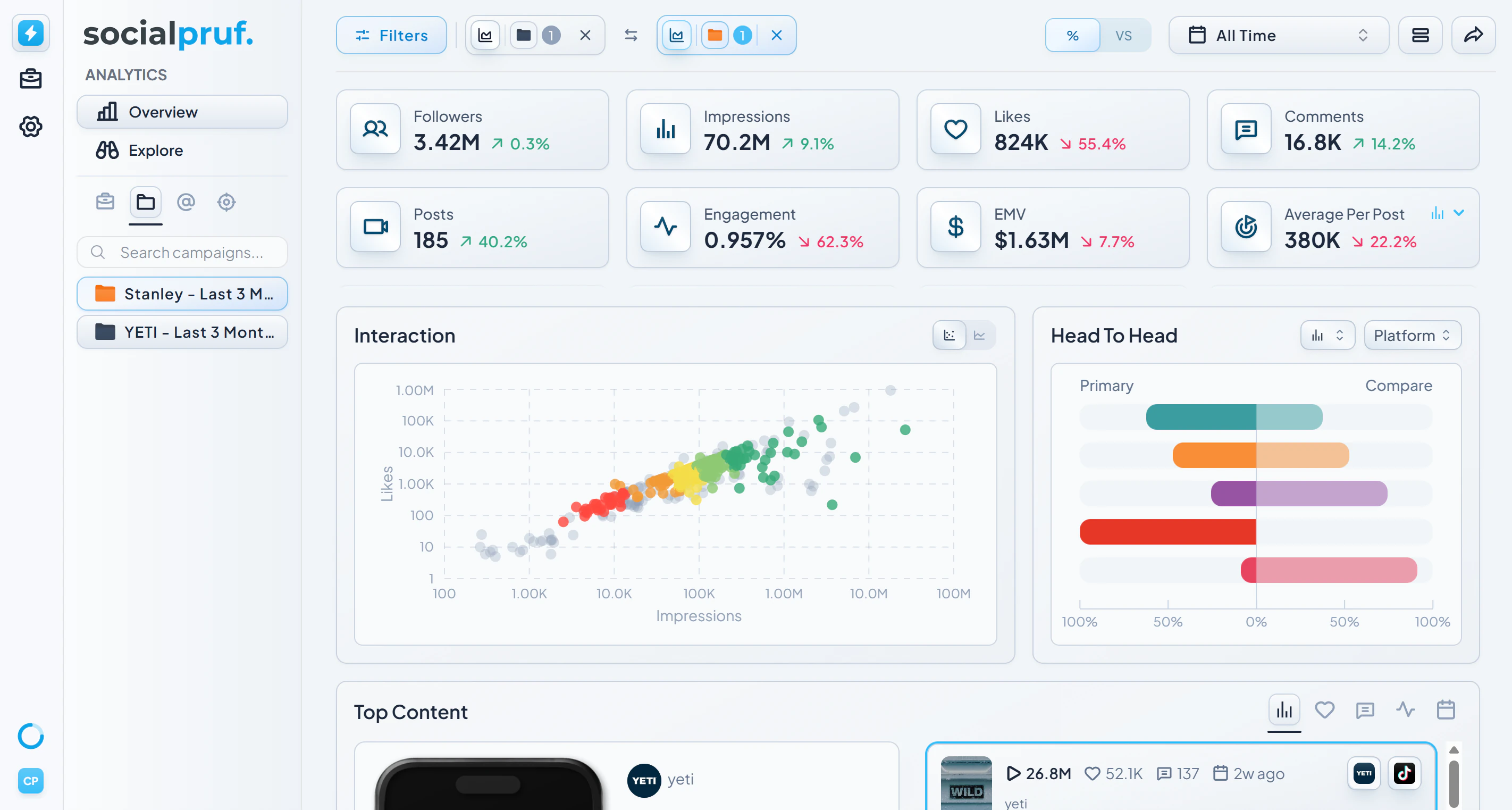Screen dimensions: 1512x810
Task: Click the loading spinner circle icon
Action: pyautogui.click(x=30, y=736)
